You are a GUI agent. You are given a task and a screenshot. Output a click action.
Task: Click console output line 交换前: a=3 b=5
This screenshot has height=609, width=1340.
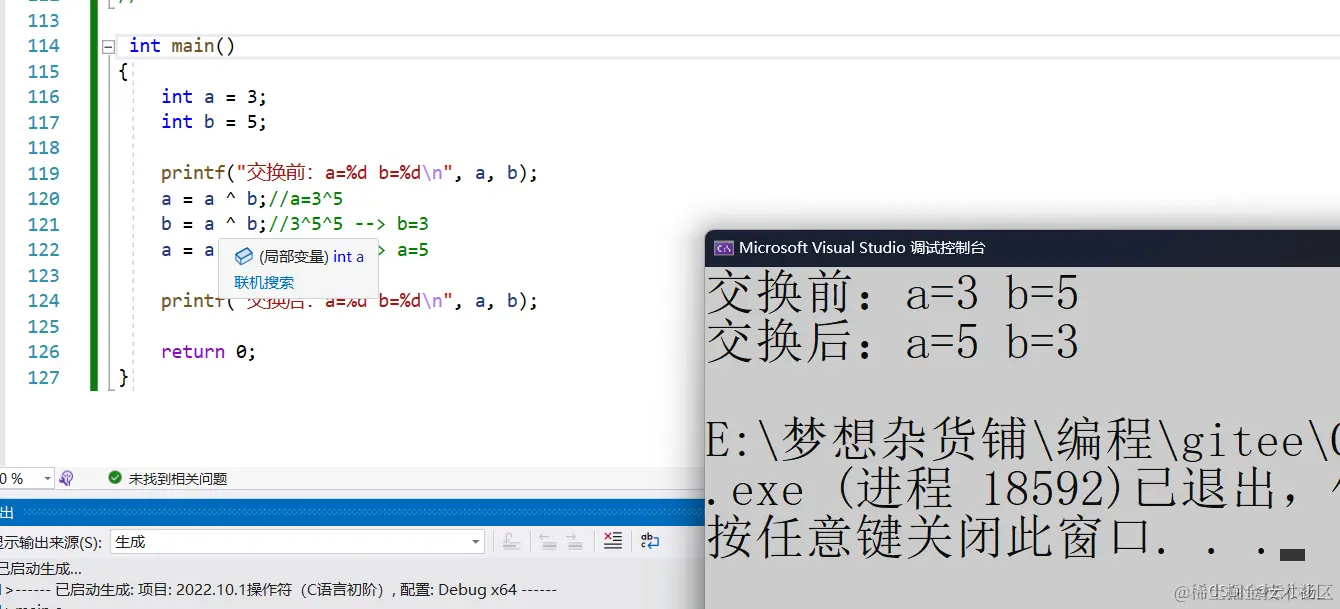coord(893,294)
